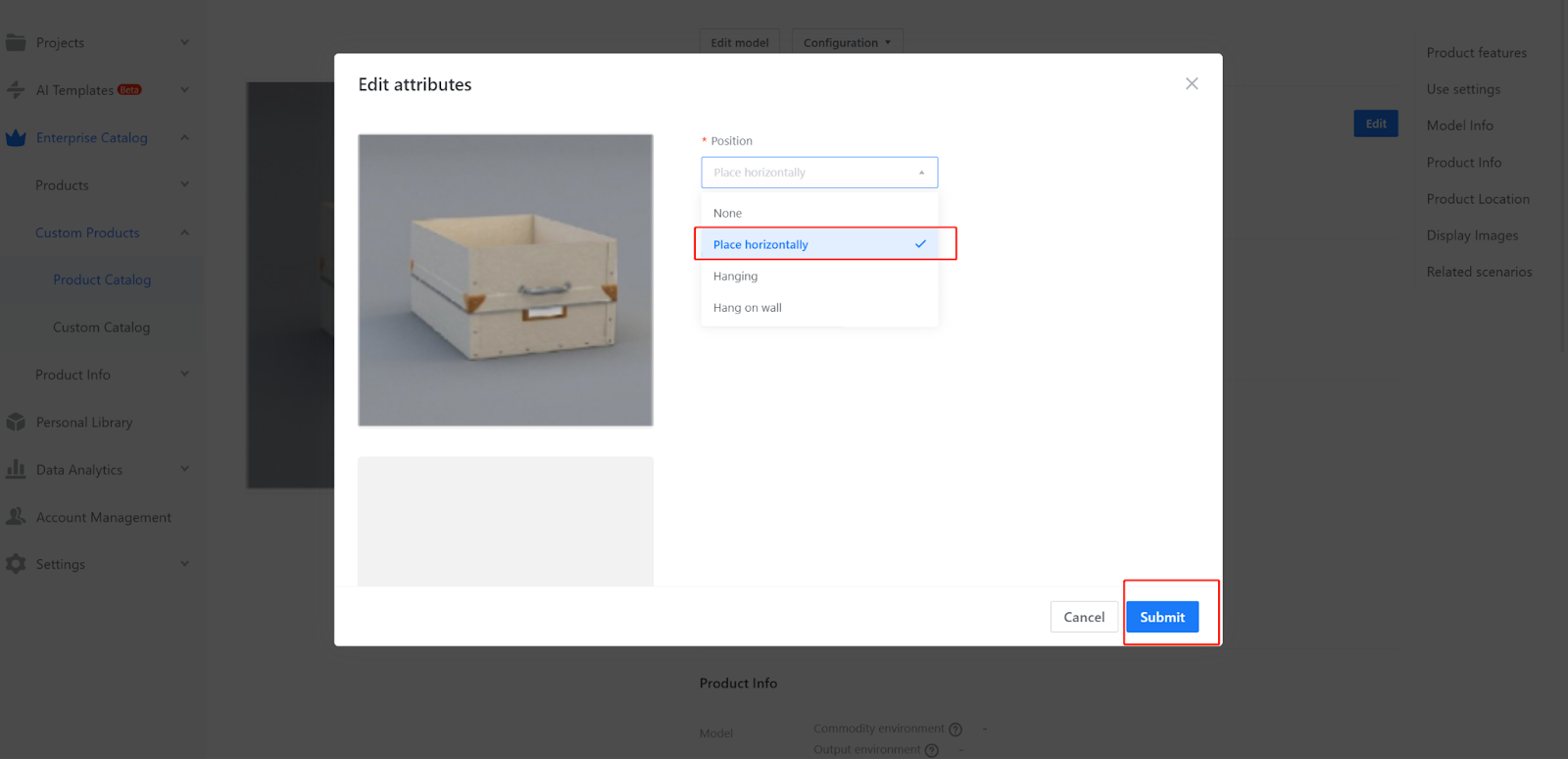Click the Personal Library cube icon
Image resolution: width=1568 pixels, height=759 pixels.
(x=16, y=423)
